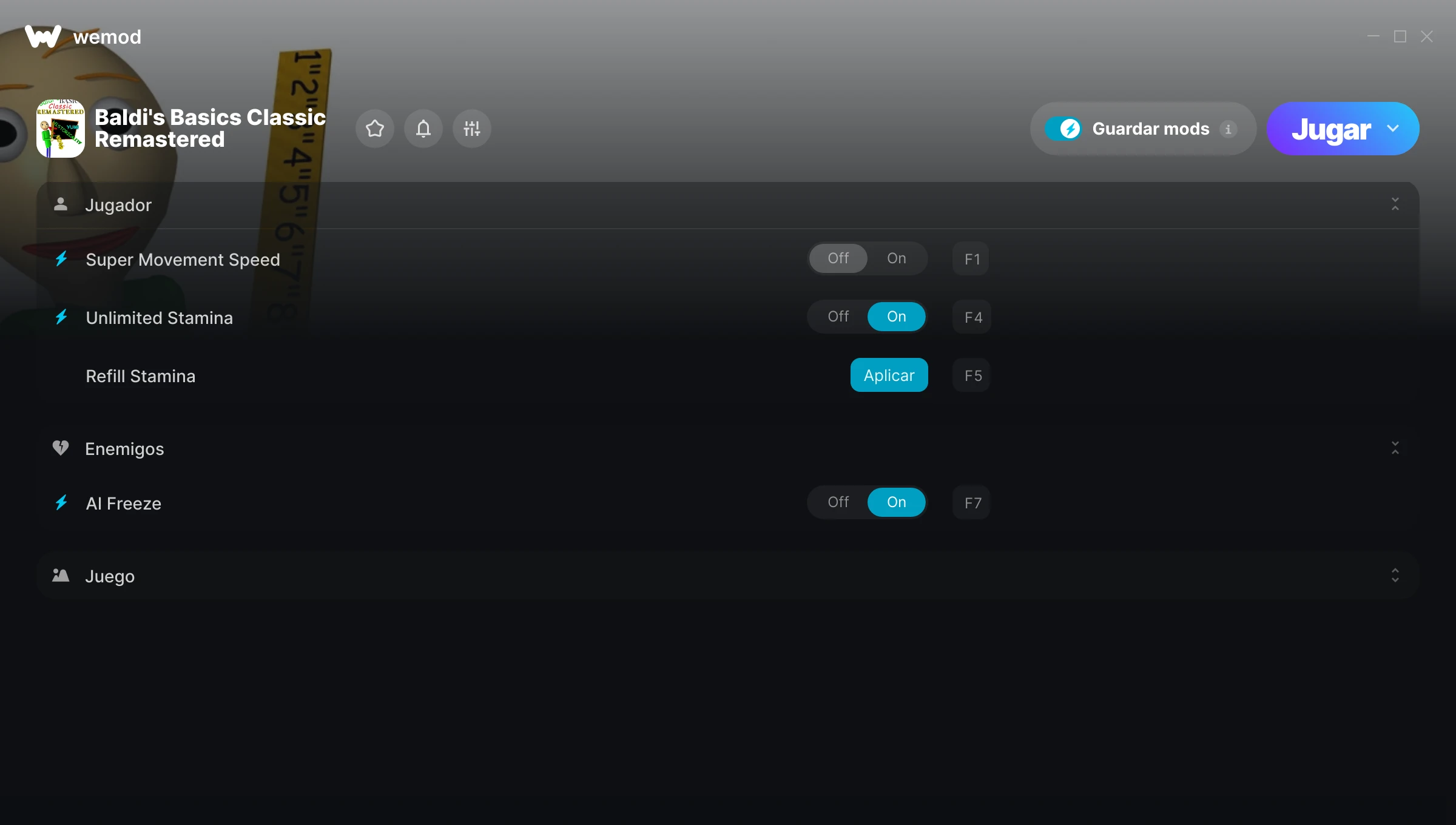Collapse the Jugador section
1456x825 pixels.
(1395, 204)
